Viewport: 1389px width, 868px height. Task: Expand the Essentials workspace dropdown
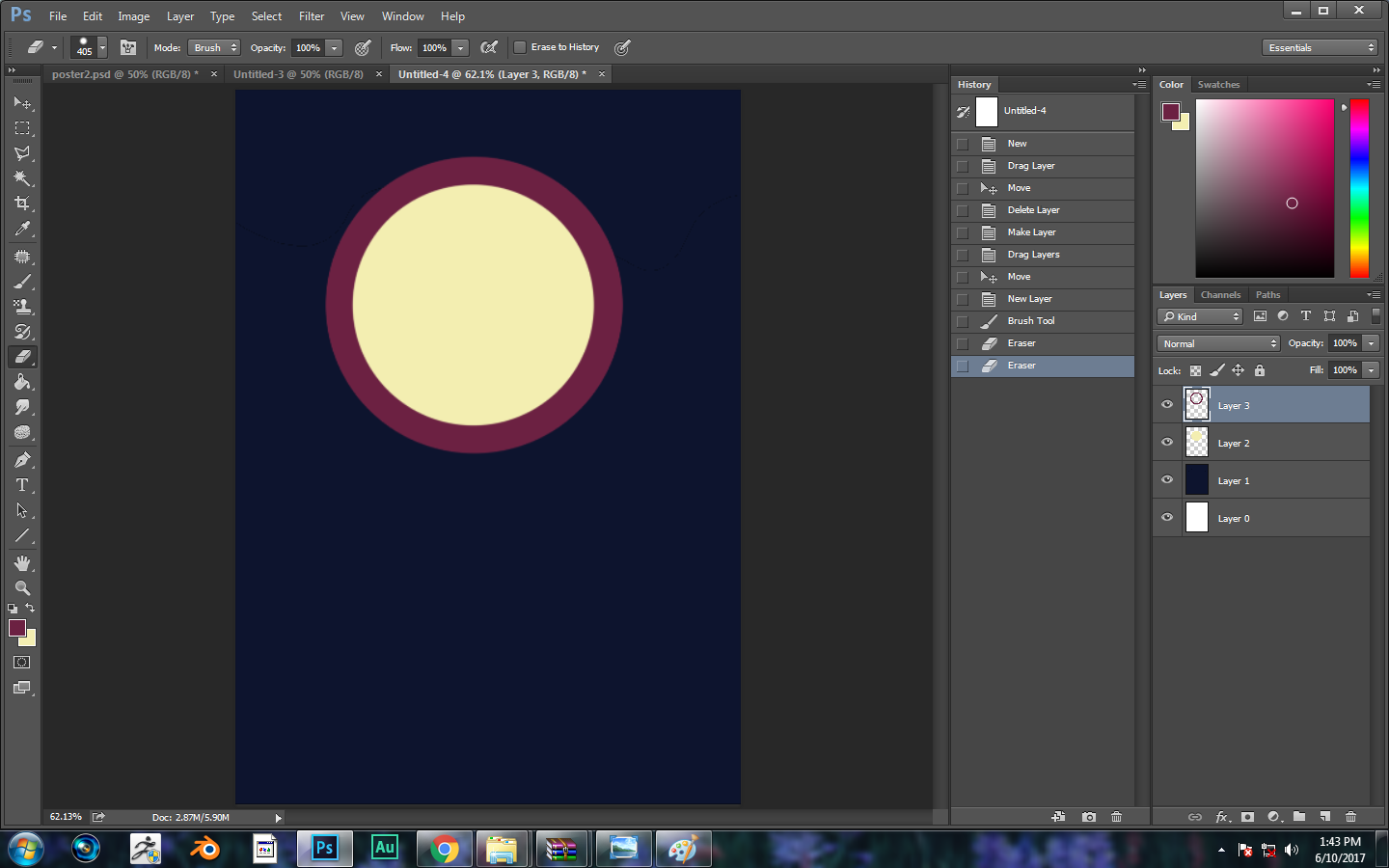click(x=1320, y=47)
